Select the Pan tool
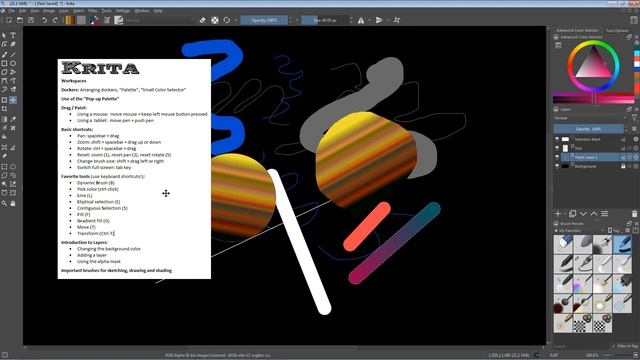Screen dimensions: 640x360 click(13, 203)
